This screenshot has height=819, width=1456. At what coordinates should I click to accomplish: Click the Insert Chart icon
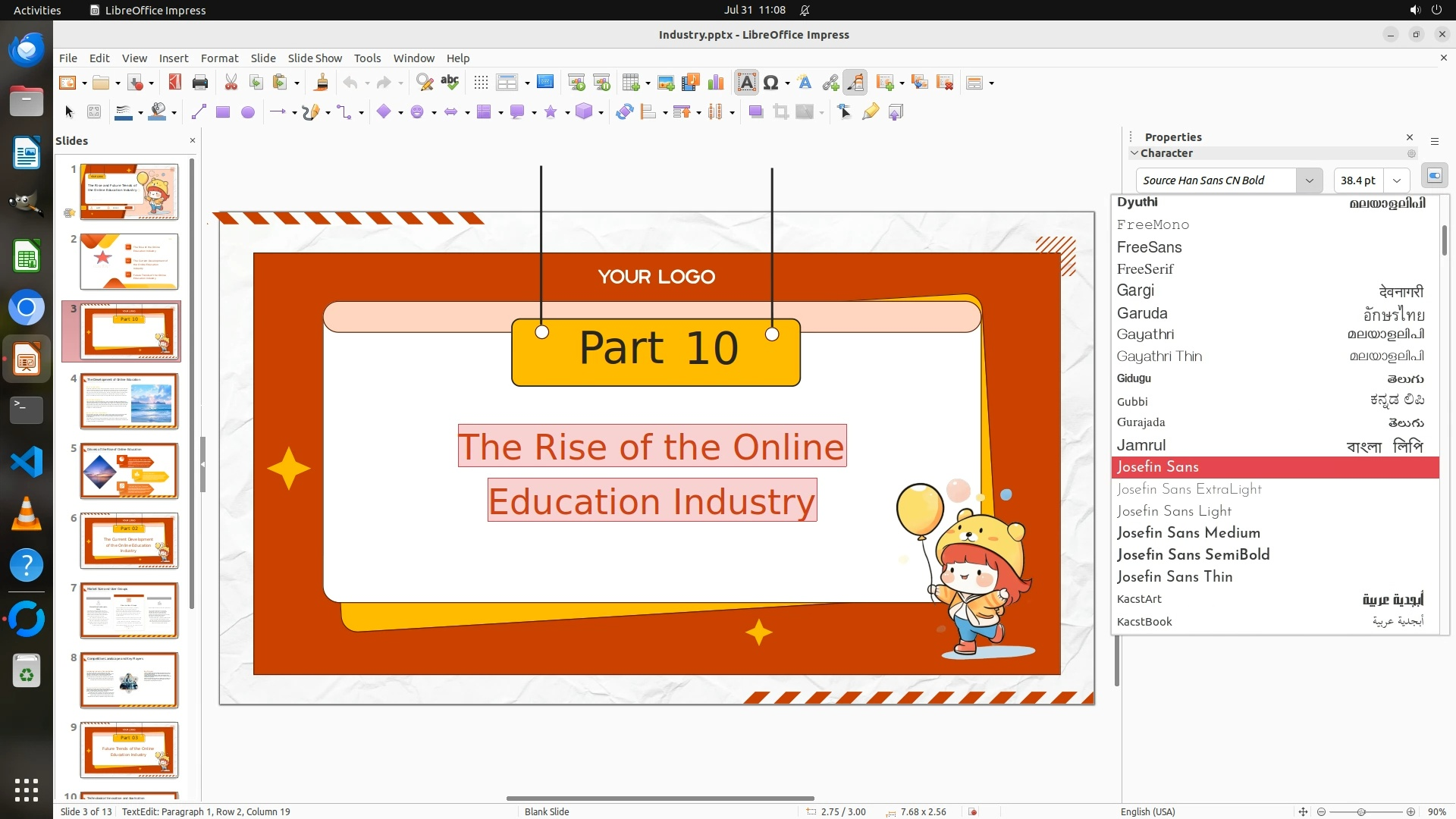[715, 83]
